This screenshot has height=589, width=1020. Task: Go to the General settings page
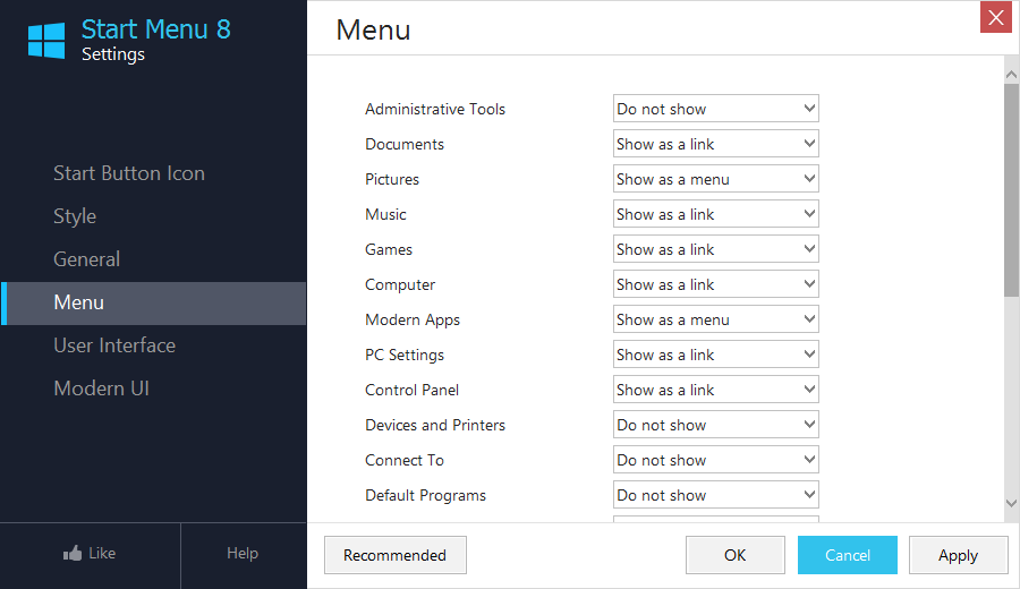coord(87,259)
